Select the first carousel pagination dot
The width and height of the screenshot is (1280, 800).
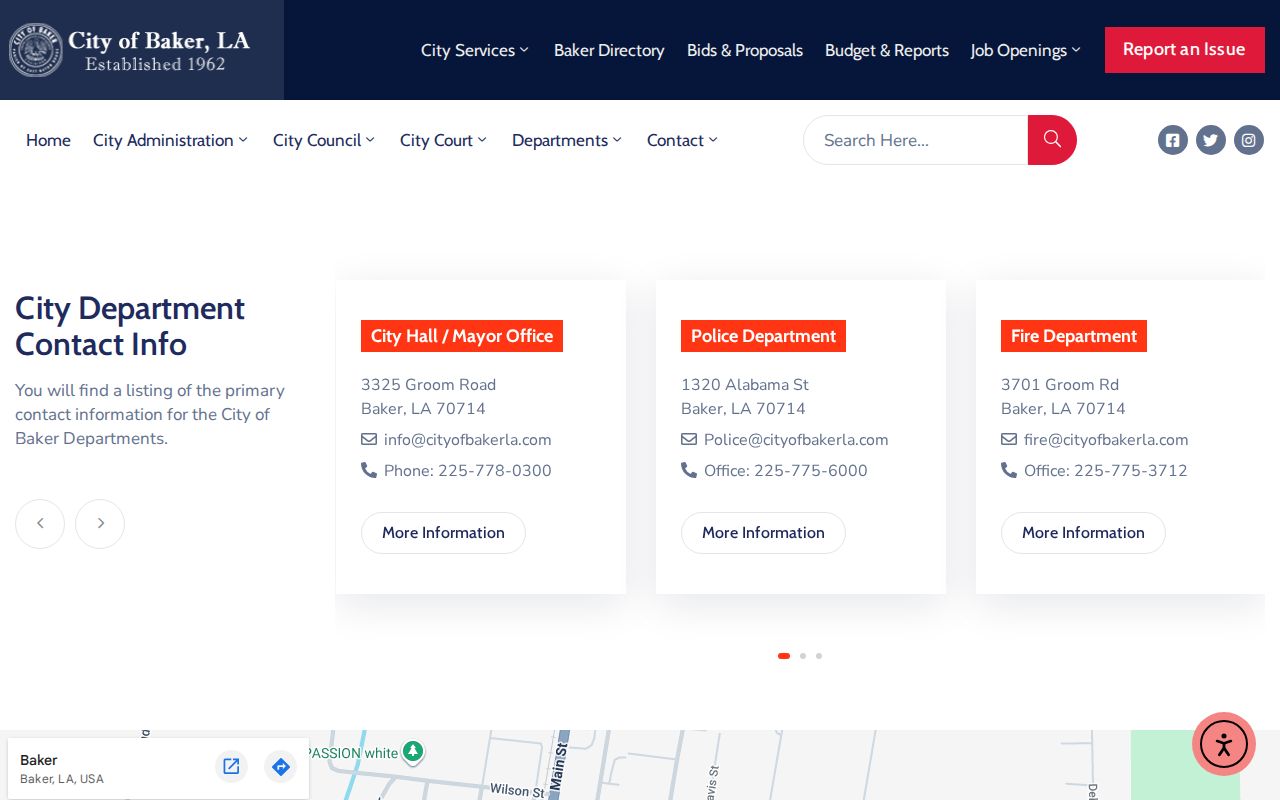(x=784, y=656)
